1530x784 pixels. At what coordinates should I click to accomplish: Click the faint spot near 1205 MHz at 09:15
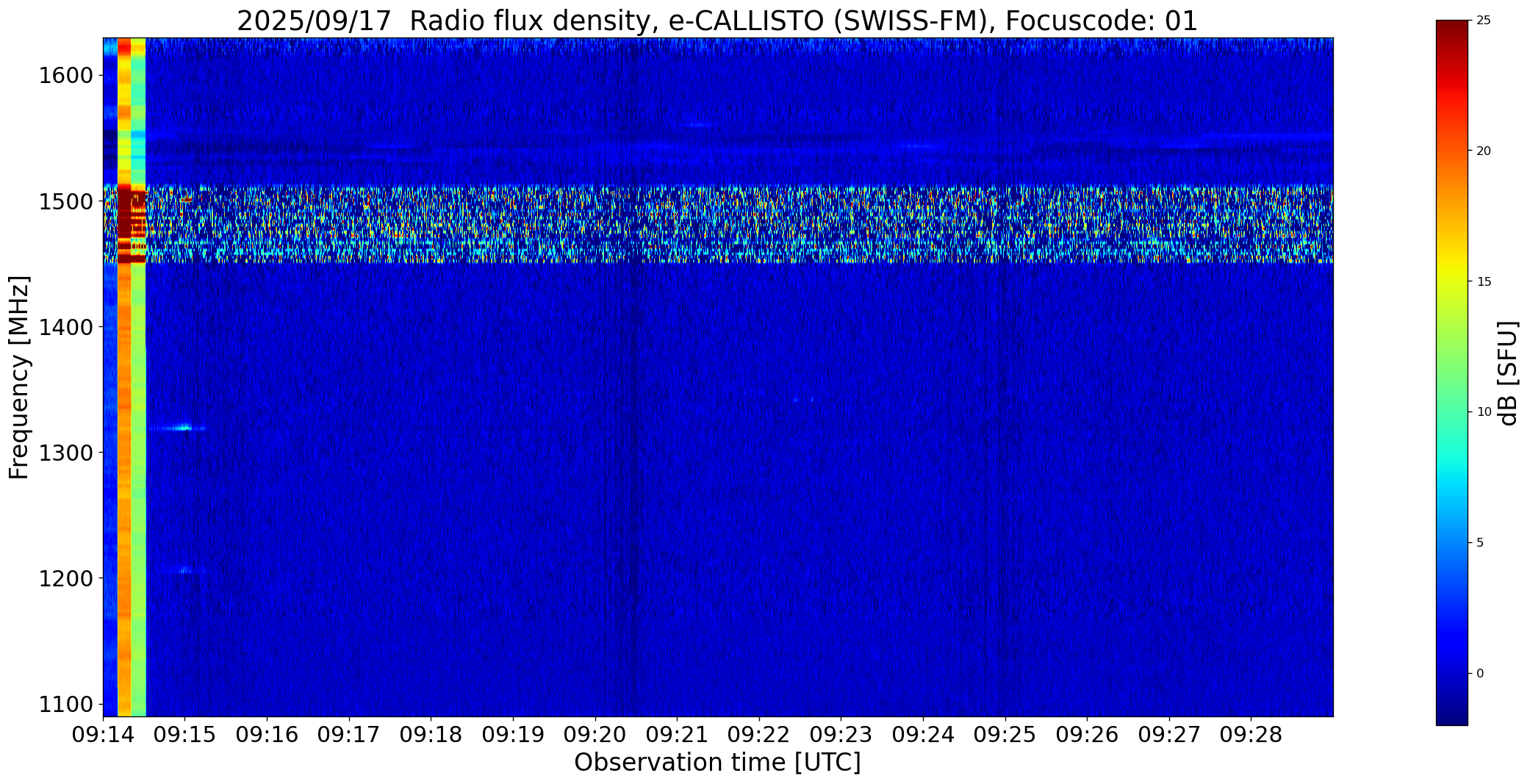(x=184, y=570)
